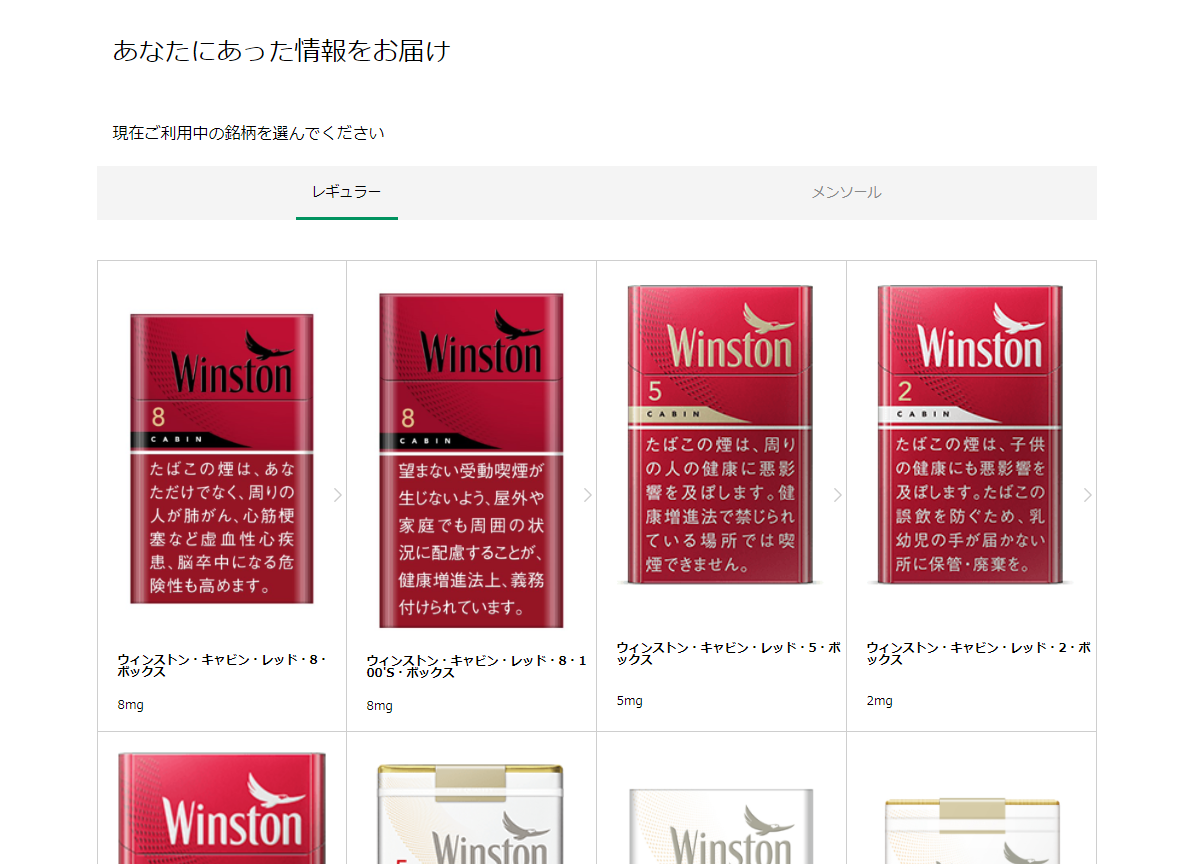Open ウィンストン・キャビン・レッド・2・ボックス product name
Screen dimensions: 1199x864
[x=978, y=653]
